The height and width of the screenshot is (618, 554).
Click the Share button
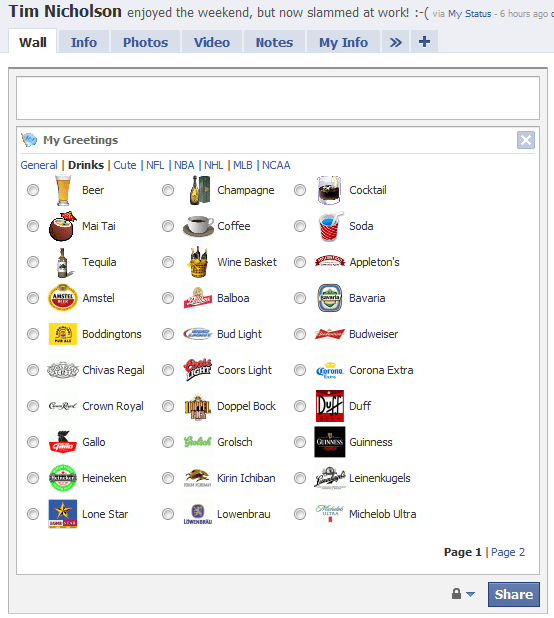pyautogui.click(x=514, y=594)
